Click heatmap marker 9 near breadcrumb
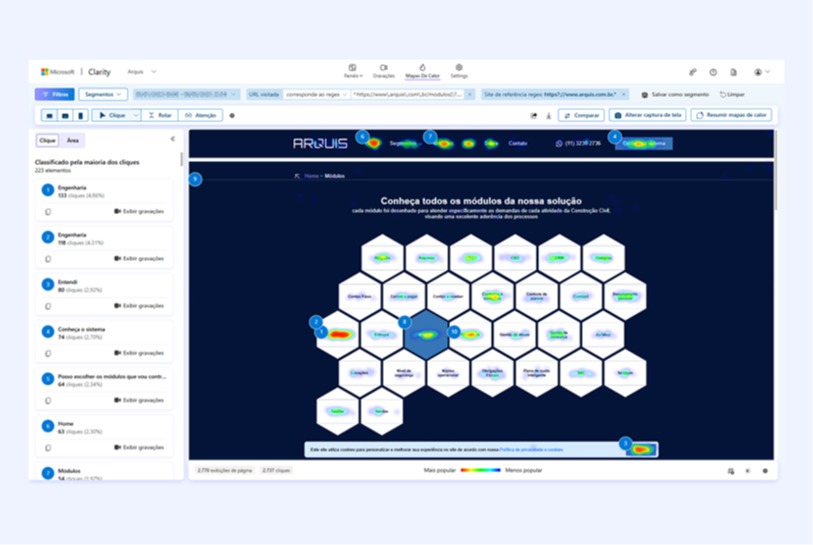 click(195, 179)
